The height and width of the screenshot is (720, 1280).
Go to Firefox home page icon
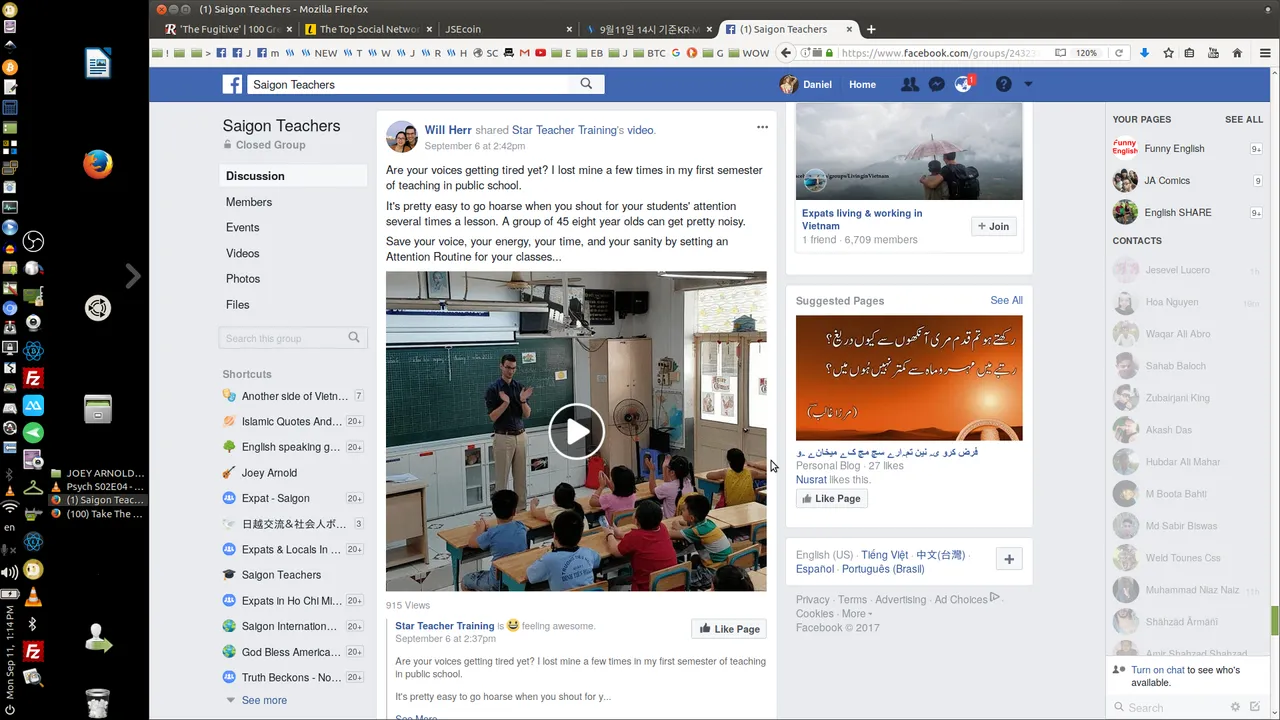click(x=1238, y=53)
